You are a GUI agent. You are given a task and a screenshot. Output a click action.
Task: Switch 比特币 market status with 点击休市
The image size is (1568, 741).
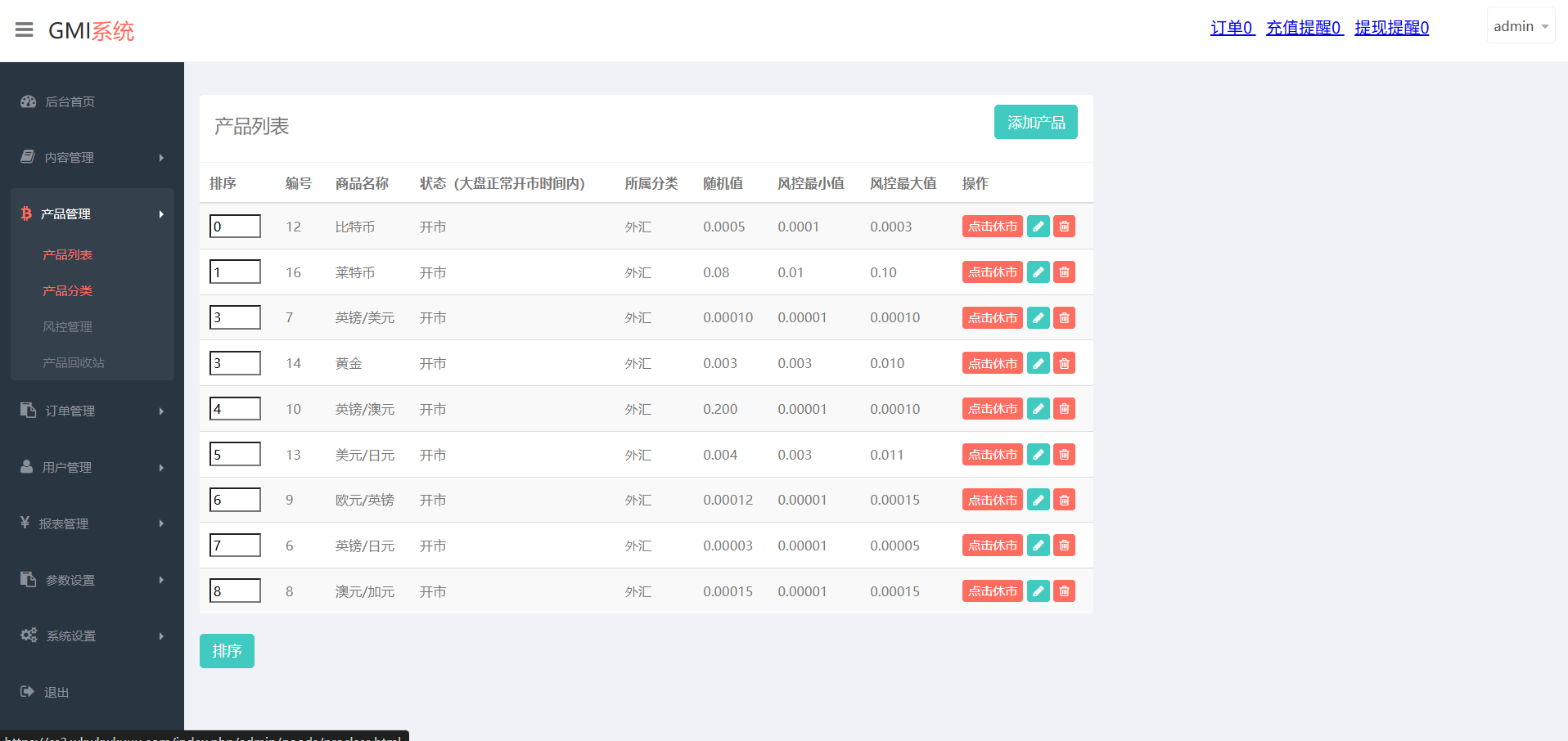pyautogui.click(x=992, y=227)
